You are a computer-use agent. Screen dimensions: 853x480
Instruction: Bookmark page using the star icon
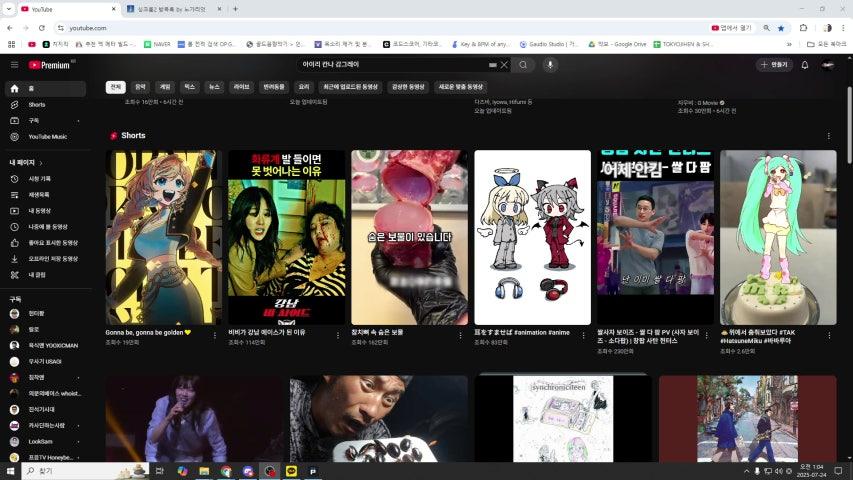tap(781, 28)
